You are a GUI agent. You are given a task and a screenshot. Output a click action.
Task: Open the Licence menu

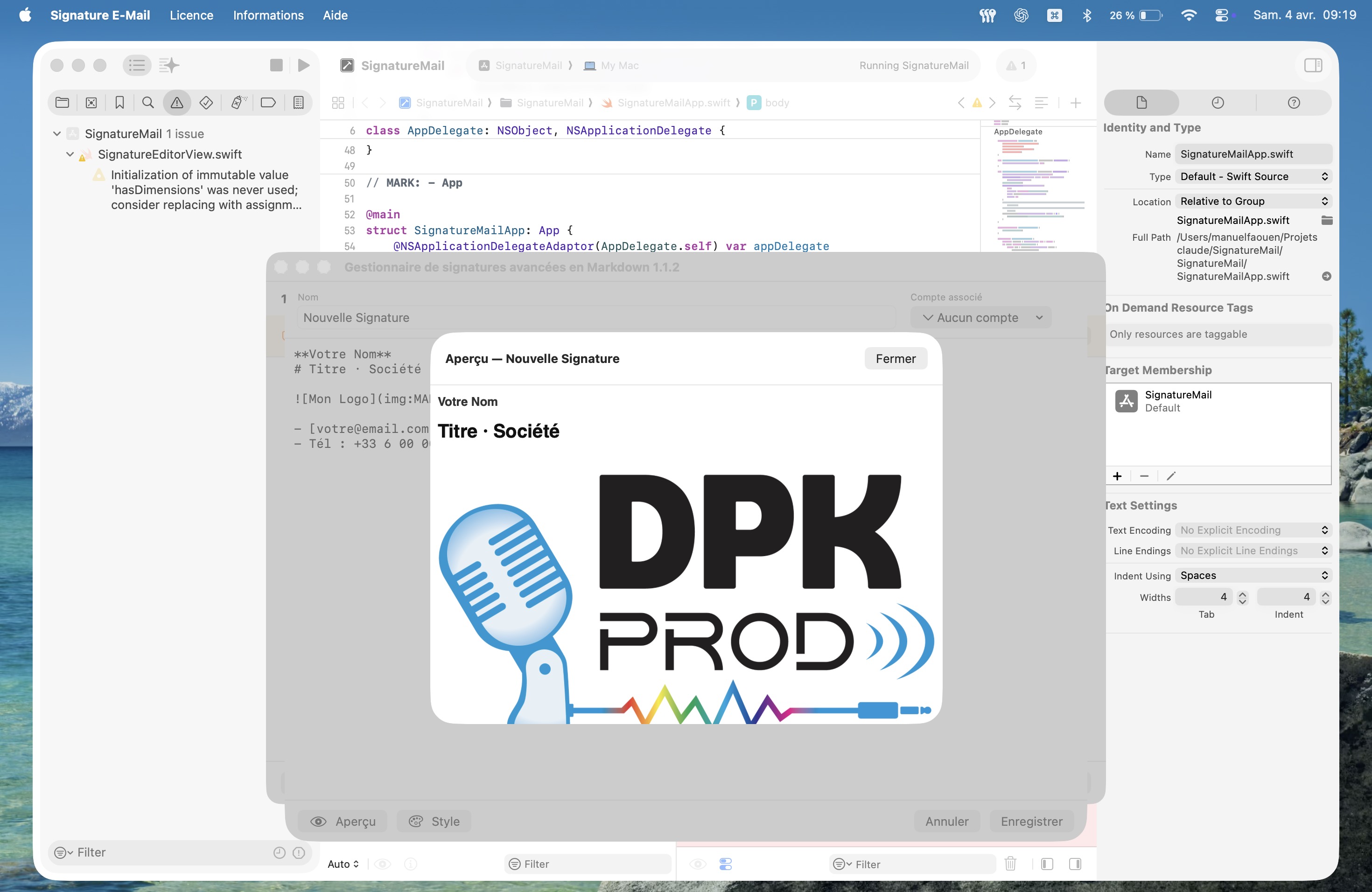click(191, 15)
